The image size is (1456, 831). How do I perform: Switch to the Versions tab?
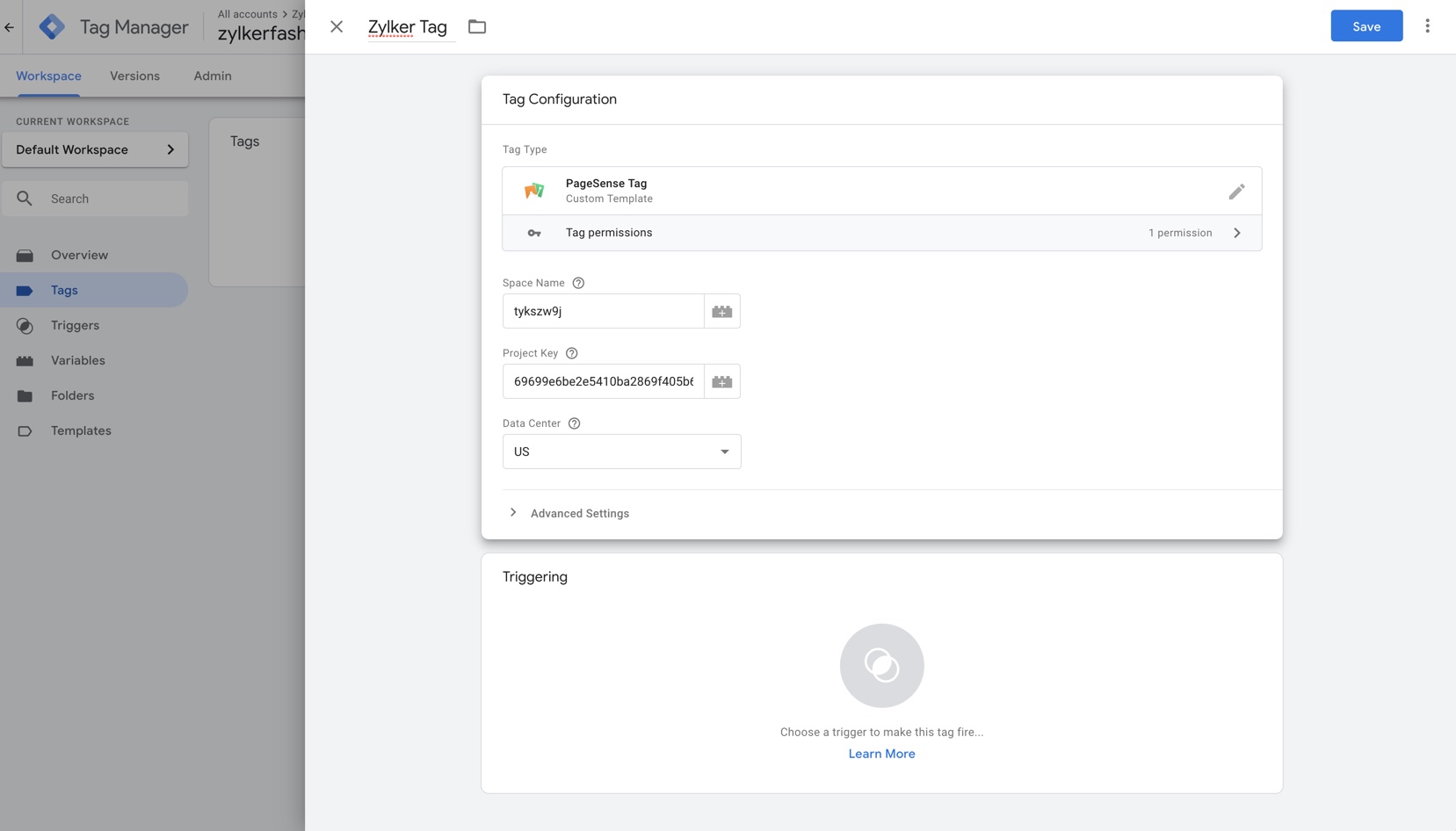(x=134, y=76)
